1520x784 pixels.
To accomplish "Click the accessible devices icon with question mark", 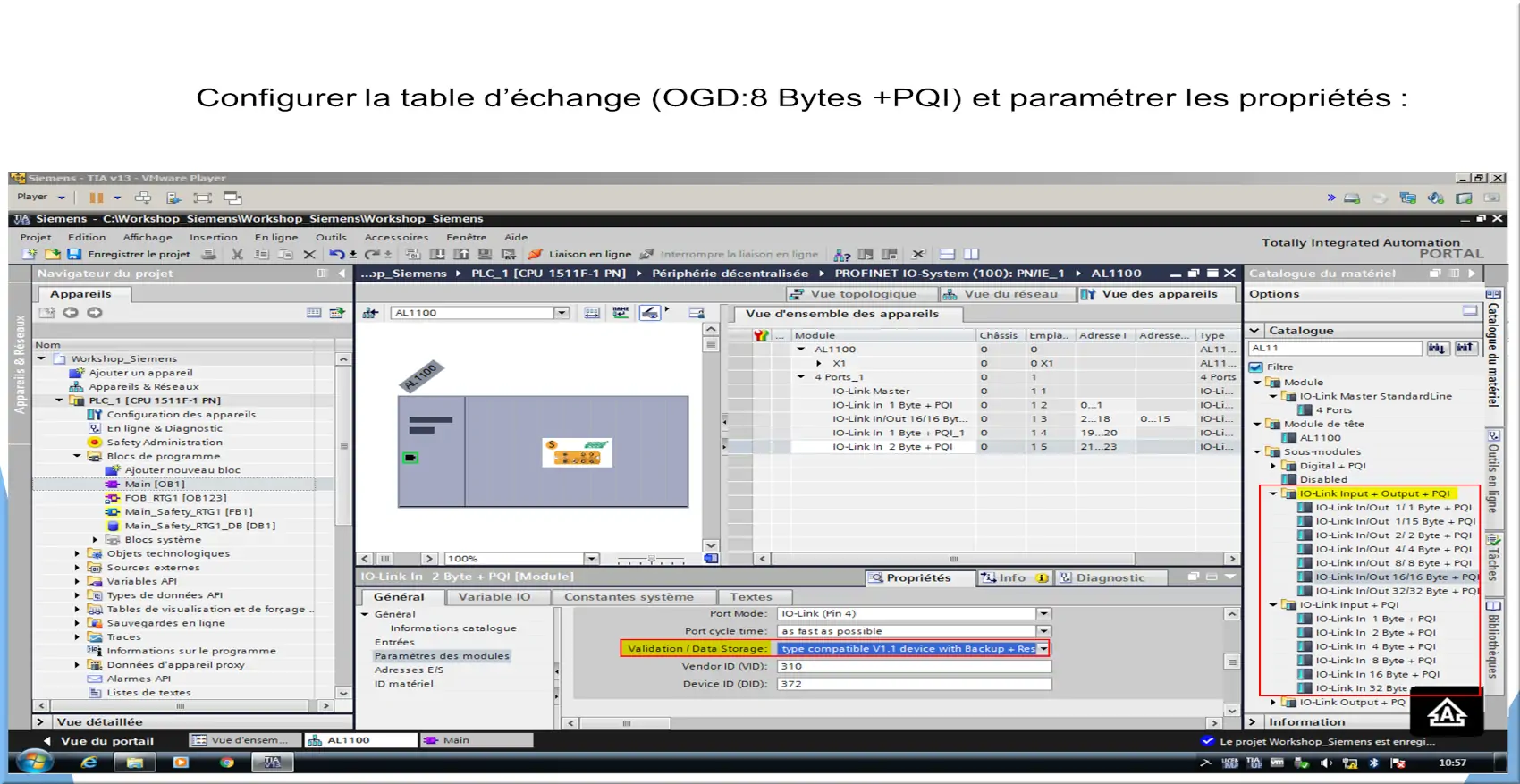I will (x=841, y=254).
